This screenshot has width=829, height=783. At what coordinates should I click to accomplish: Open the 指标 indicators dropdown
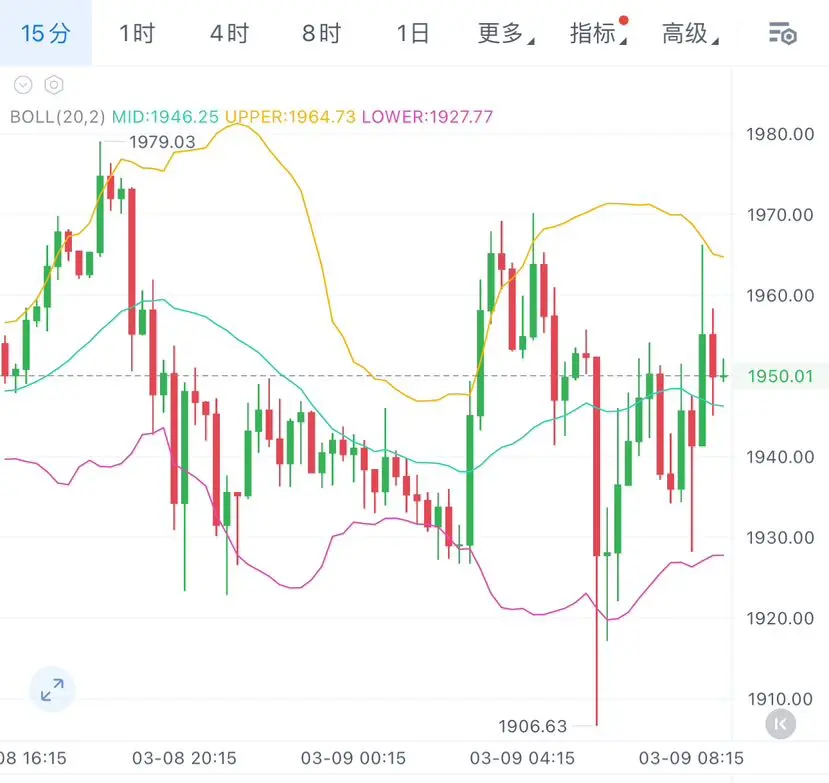(x=597, y=34)
